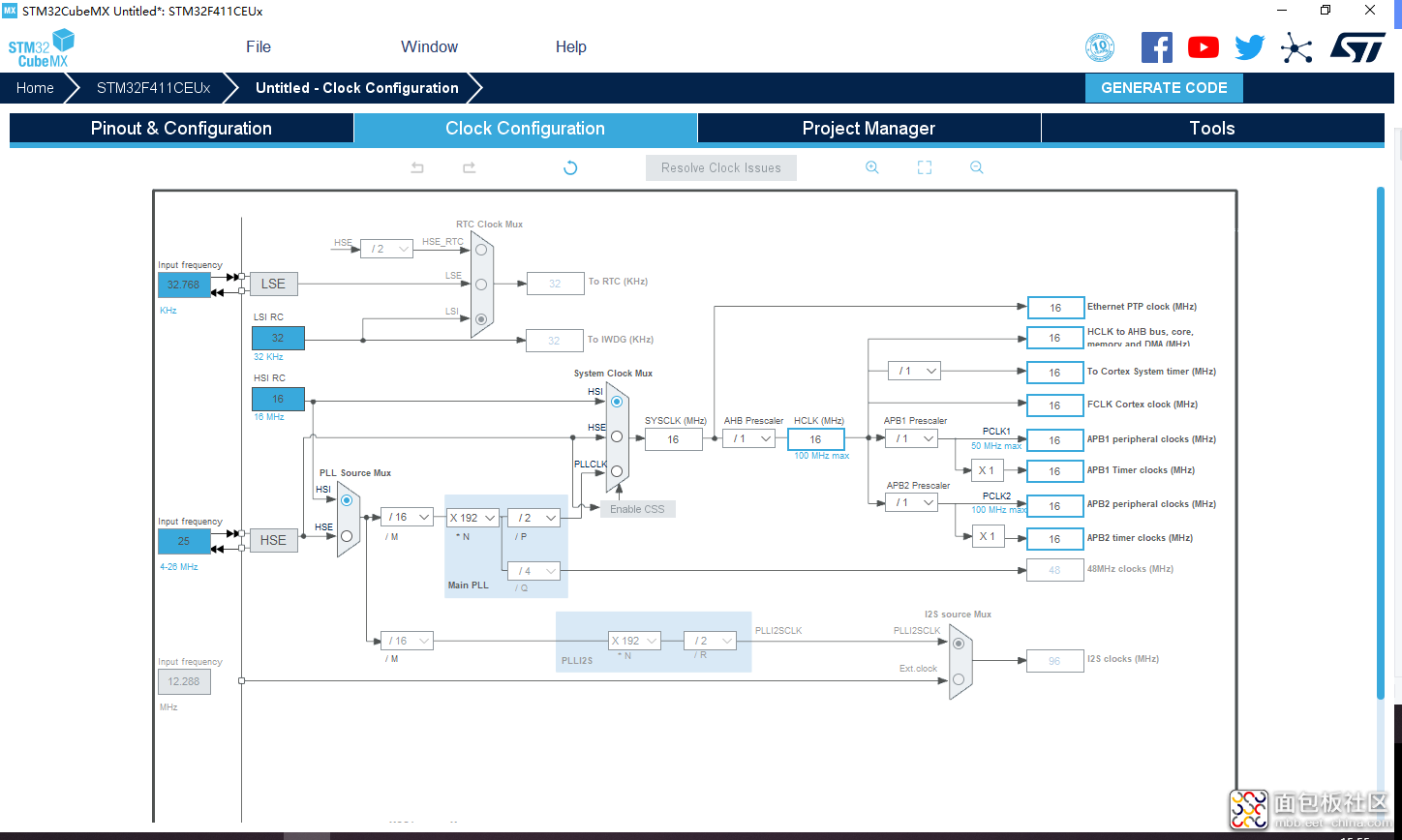The height and width of the screenshot is (840, 1402).
Task: Click the undo arrow icon
Action: [417, 167]
